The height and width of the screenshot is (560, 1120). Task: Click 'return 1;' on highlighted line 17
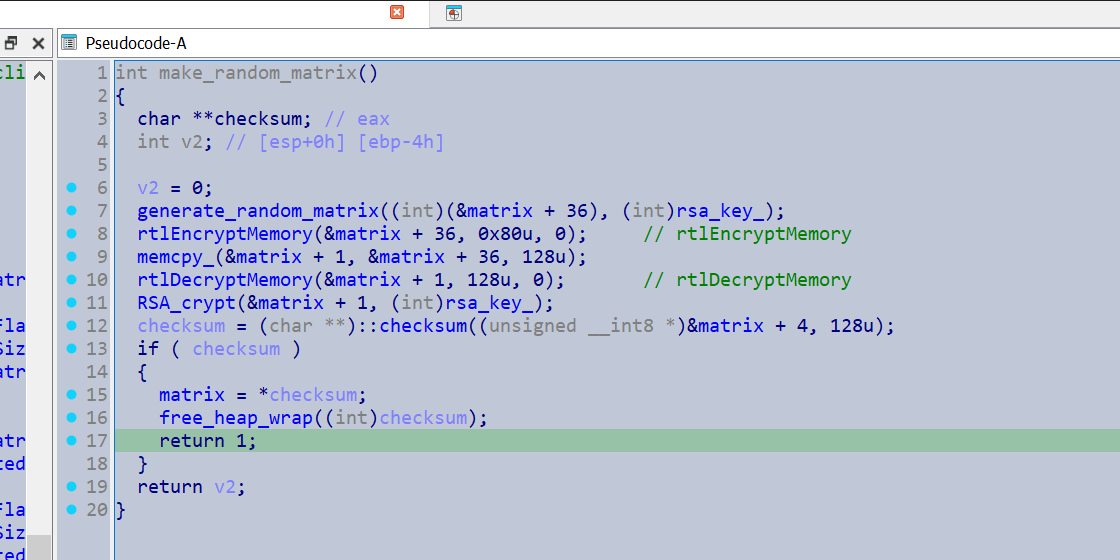click(208, 441)
